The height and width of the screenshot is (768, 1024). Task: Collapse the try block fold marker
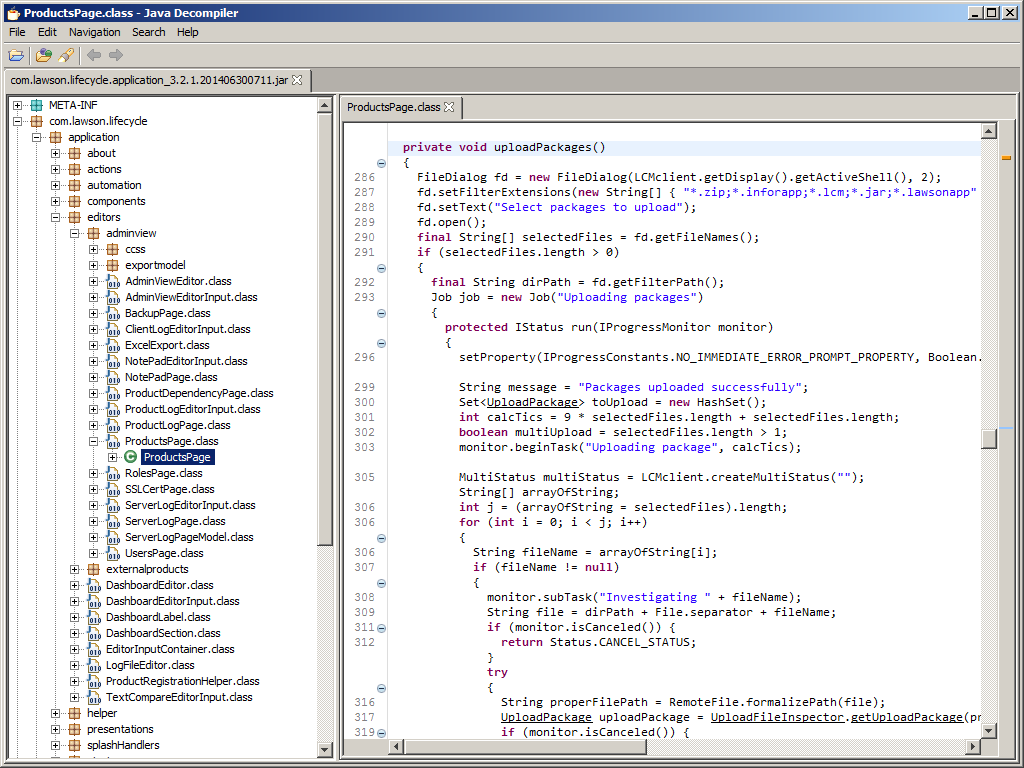coord(381,688)
